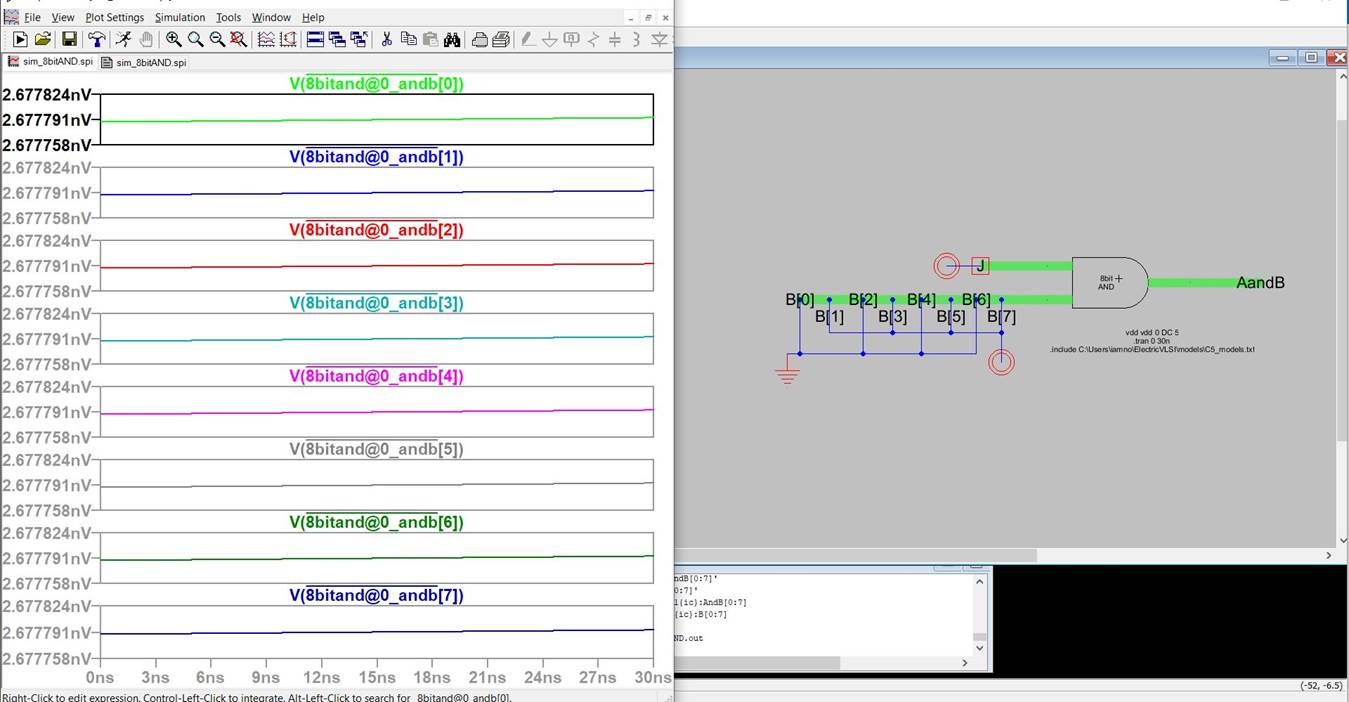Click the 30ns time axis label
Viewport: 1349px width, 702px height.
[653, 677]
